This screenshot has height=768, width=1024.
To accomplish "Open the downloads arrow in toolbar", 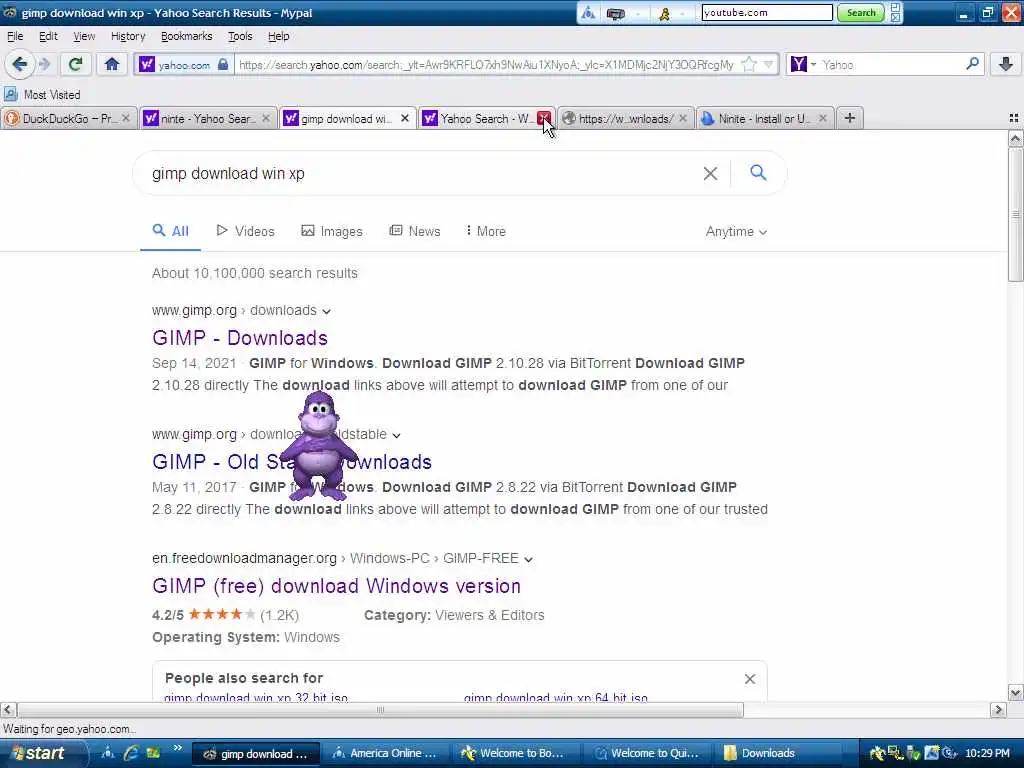I will tap(1006, 64).
